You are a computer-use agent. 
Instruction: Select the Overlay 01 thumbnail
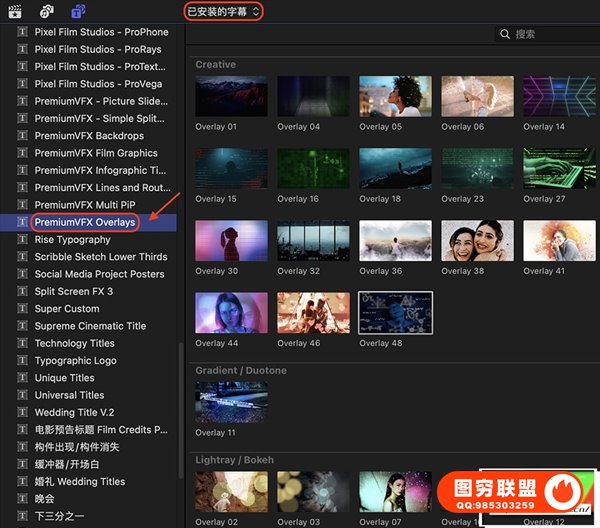pyautogui.click(x=231, y=97)
